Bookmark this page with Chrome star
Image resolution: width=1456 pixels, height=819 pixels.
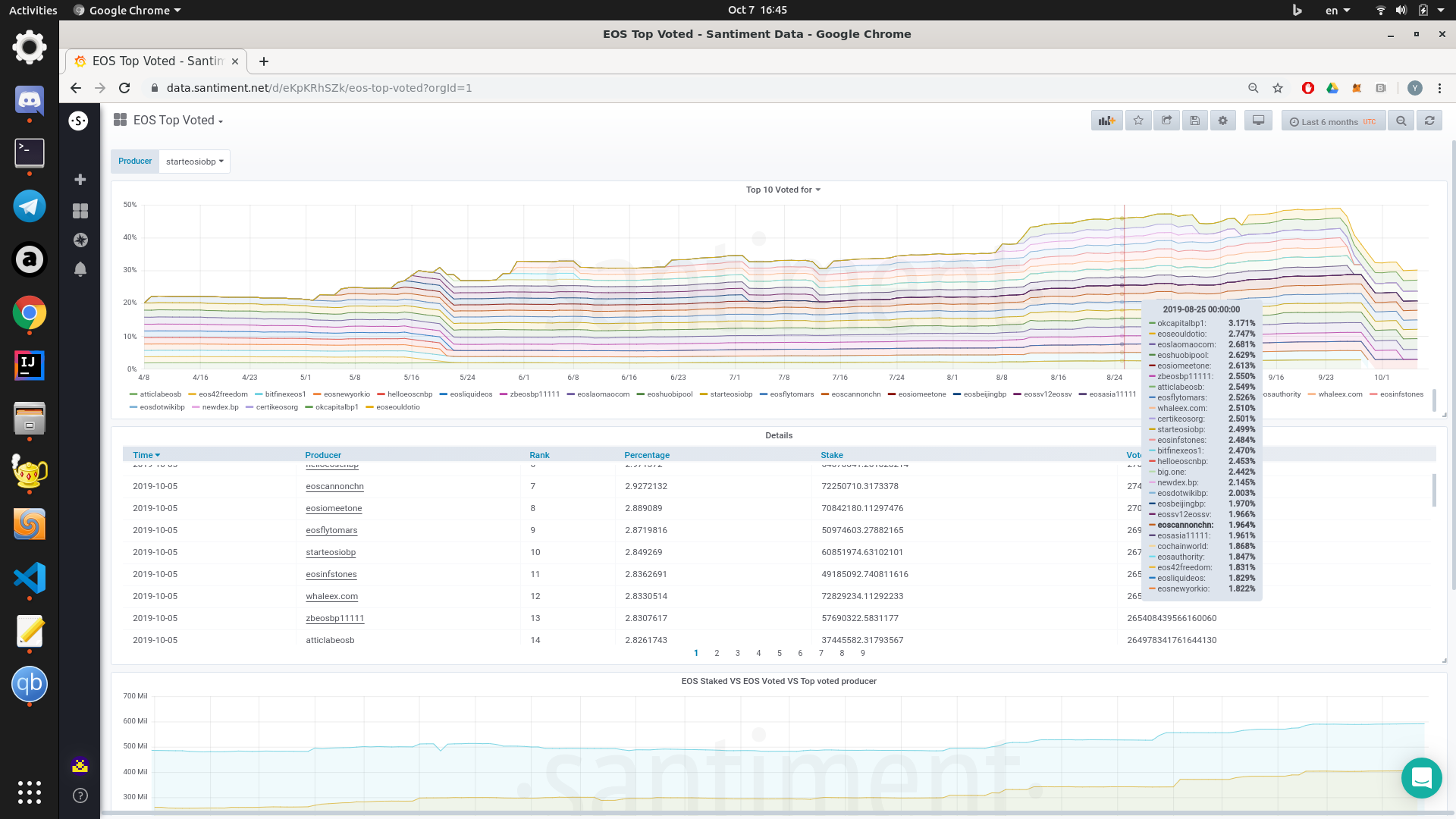pos(1278,88)
